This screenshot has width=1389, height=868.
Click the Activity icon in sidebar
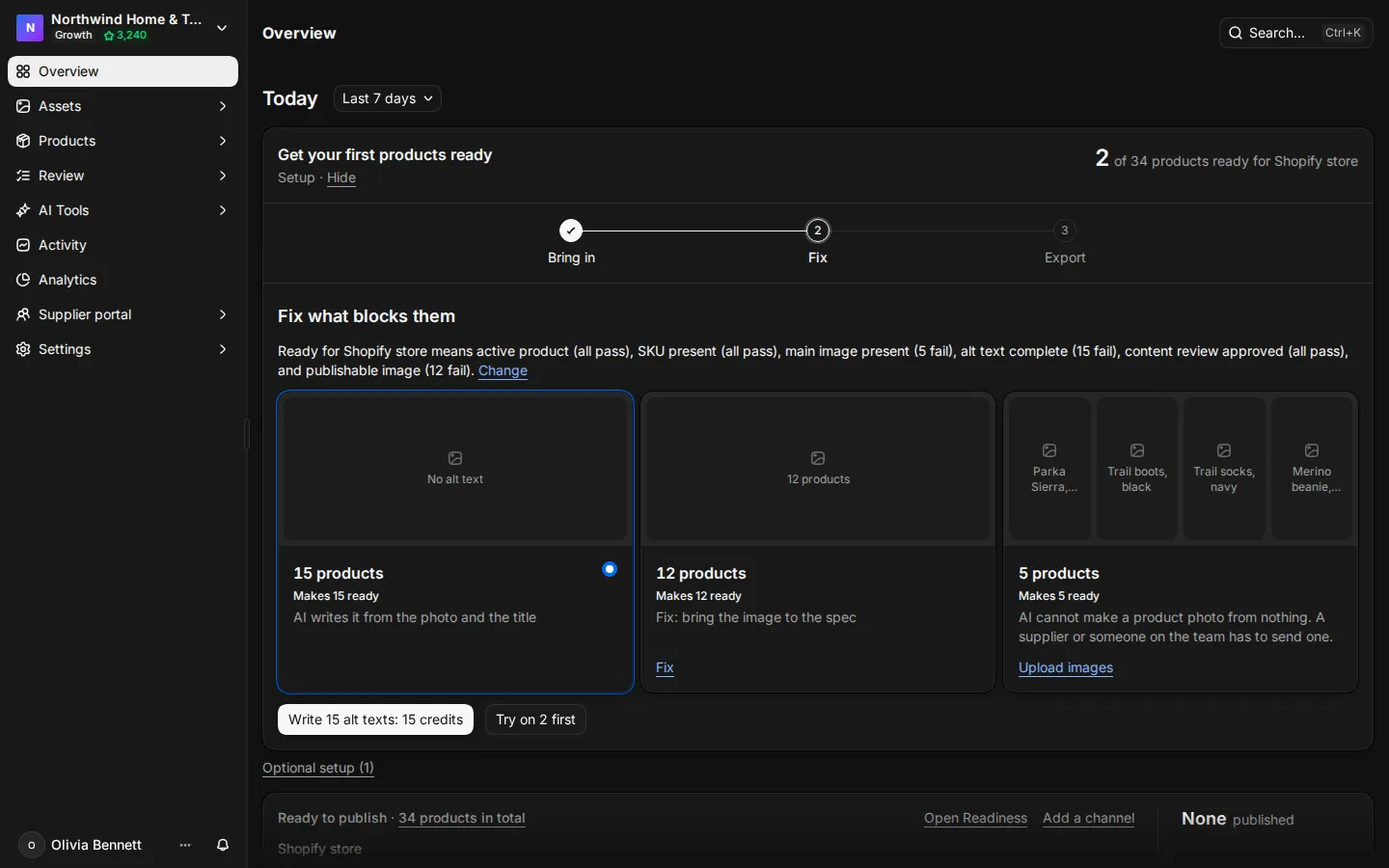(x=23, y=245)
